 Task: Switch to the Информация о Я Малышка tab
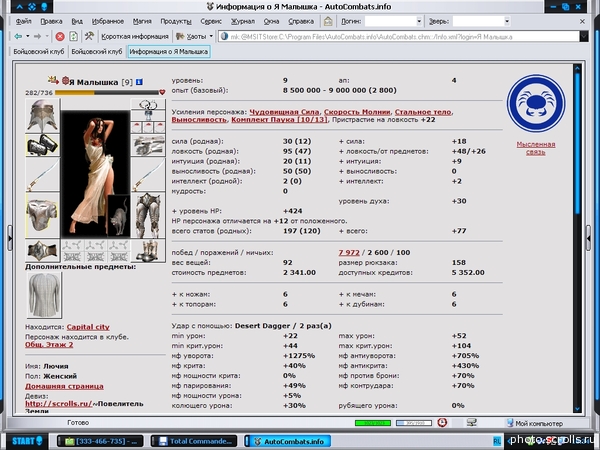point(169,52)
